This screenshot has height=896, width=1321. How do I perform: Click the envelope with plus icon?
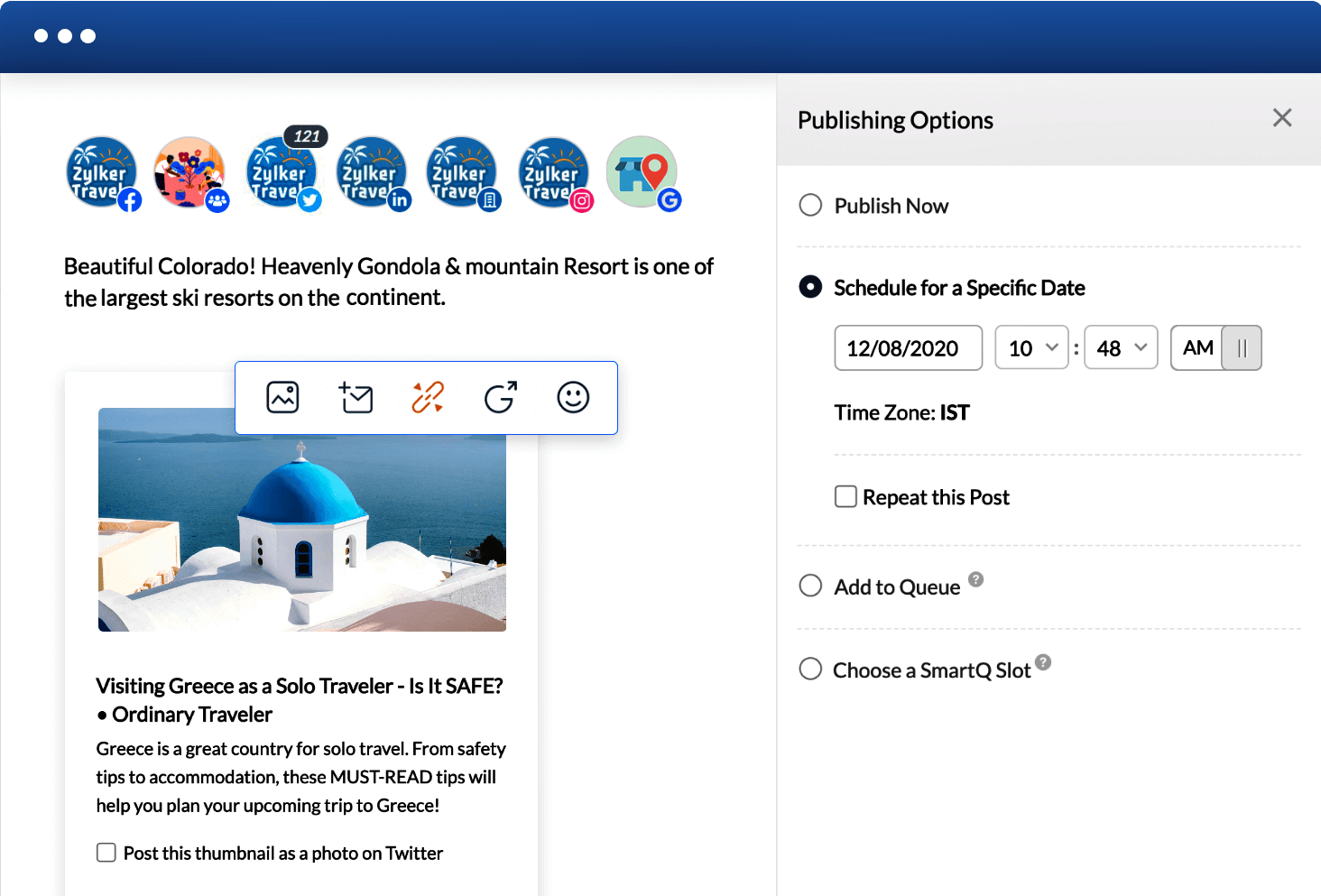click(356, 397)
